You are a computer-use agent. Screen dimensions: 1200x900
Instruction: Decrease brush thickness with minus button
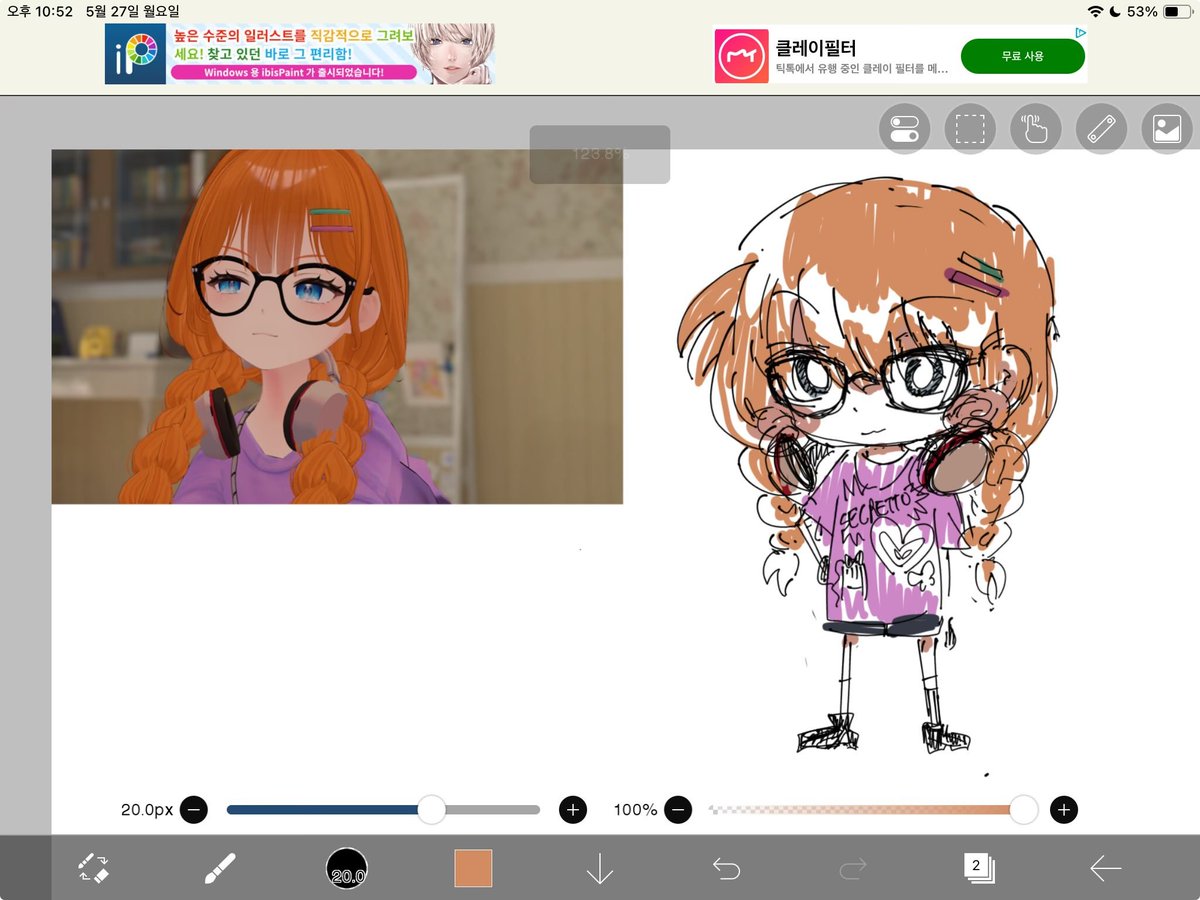(x=194, y=809)
